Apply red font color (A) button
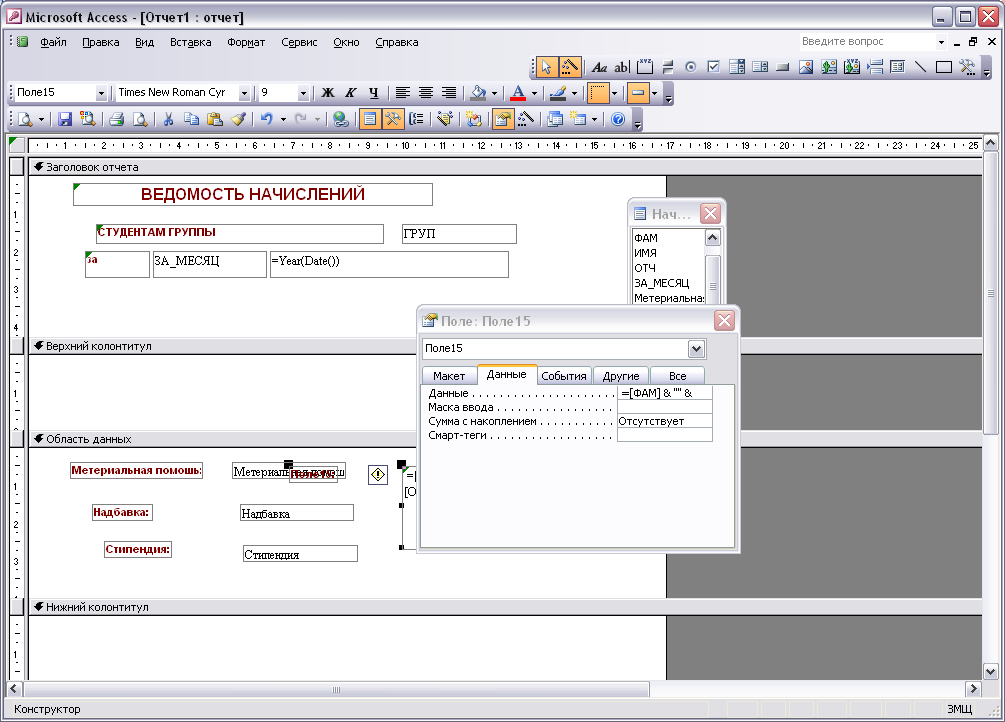 click(x=518, y=93)
